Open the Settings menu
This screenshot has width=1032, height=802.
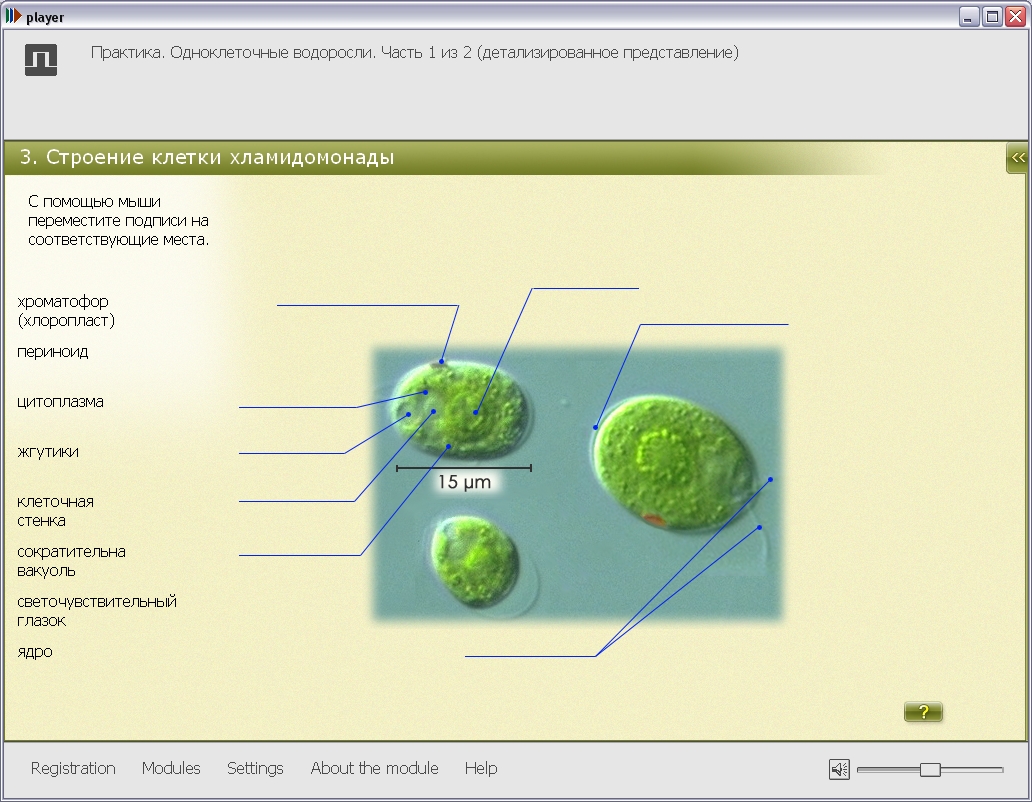point(255,768)
